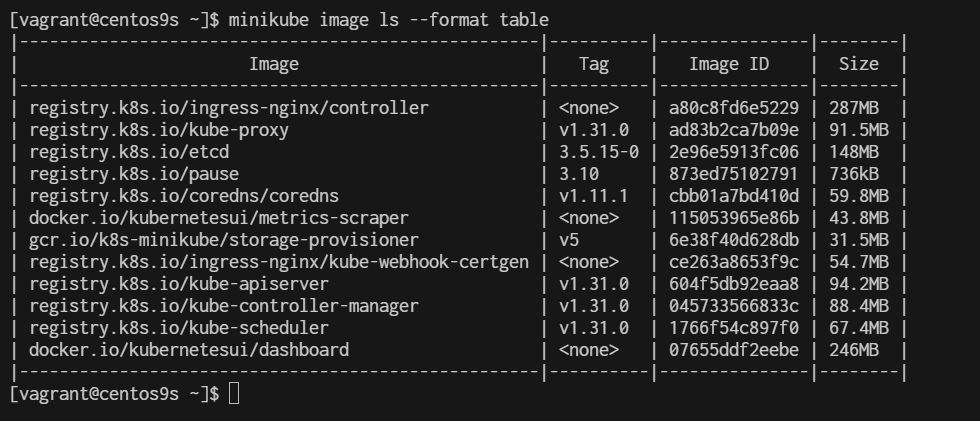This screenshot has height=421, width=980.
Task: Click the 246MB size value
Action: coord(854,350)
